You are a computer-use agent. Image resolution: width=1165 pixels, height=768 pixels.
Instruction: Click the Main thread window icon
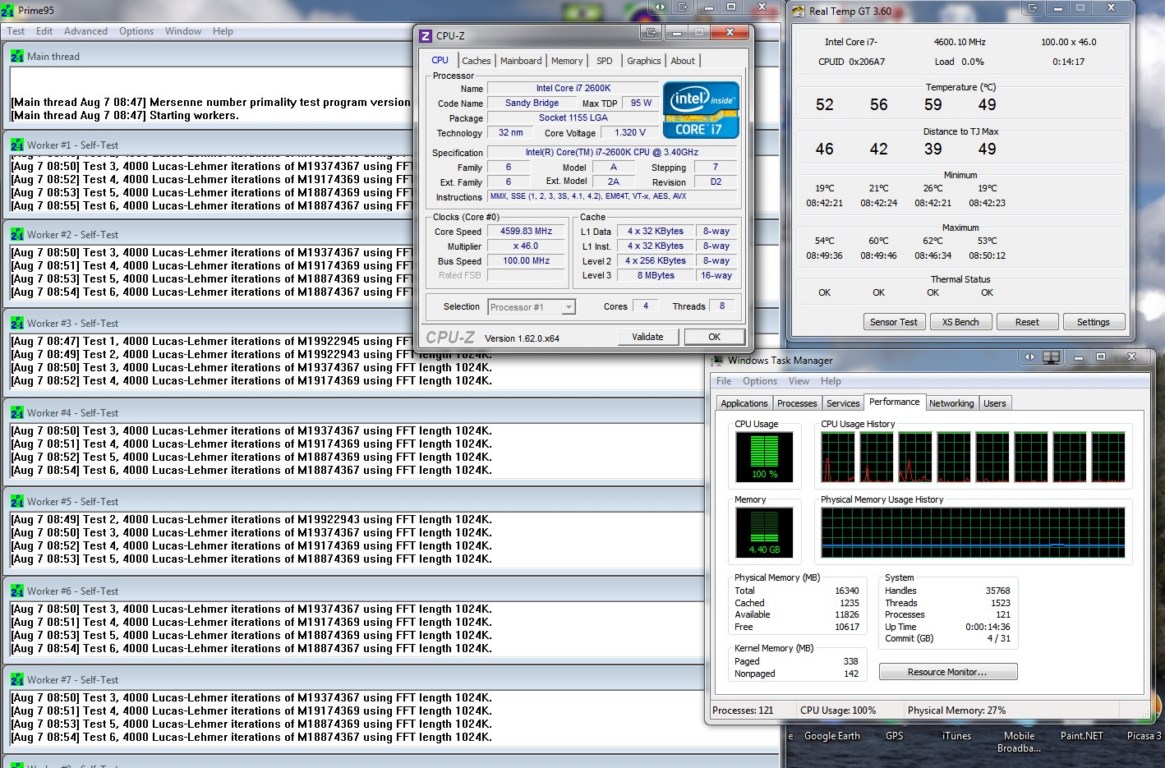tap(17, 56)
